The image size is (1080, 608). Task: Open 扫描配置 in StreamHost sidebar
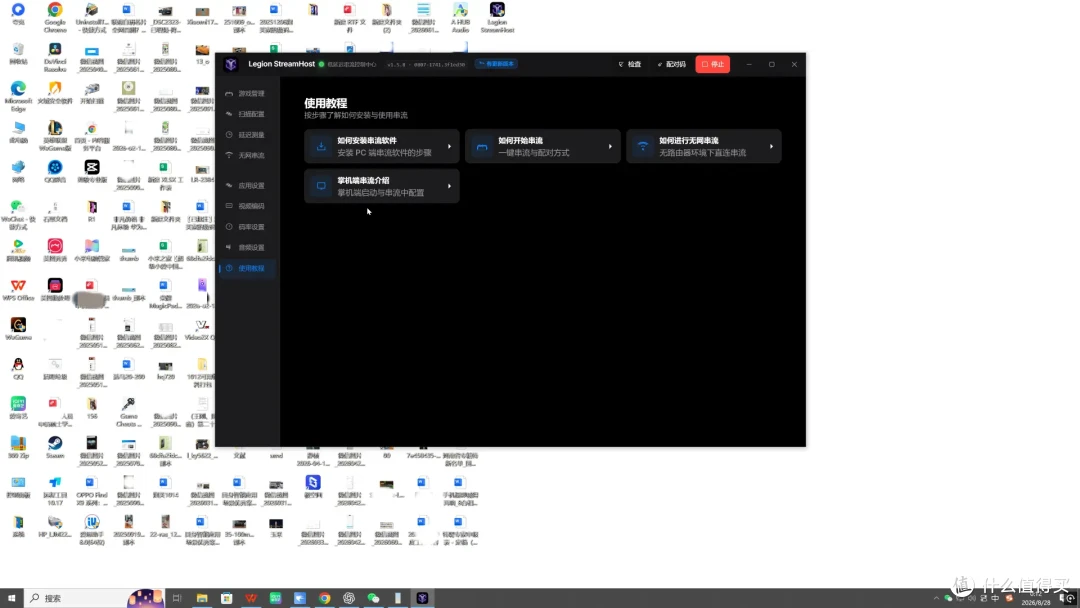pyautogui.click(x=247, y=114)
